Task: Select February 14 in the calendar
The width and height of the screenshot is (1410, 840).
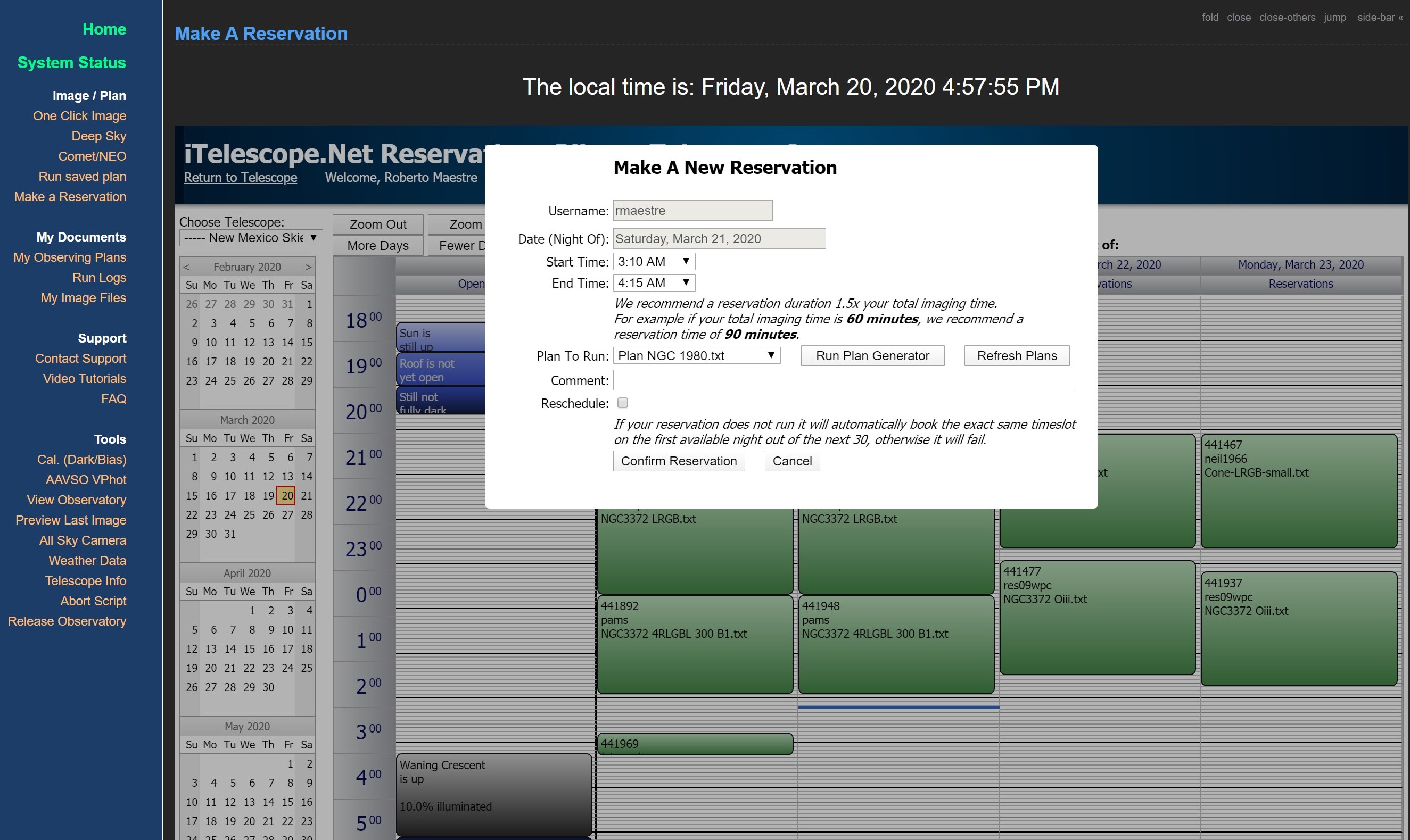Action: pos(287,342)
